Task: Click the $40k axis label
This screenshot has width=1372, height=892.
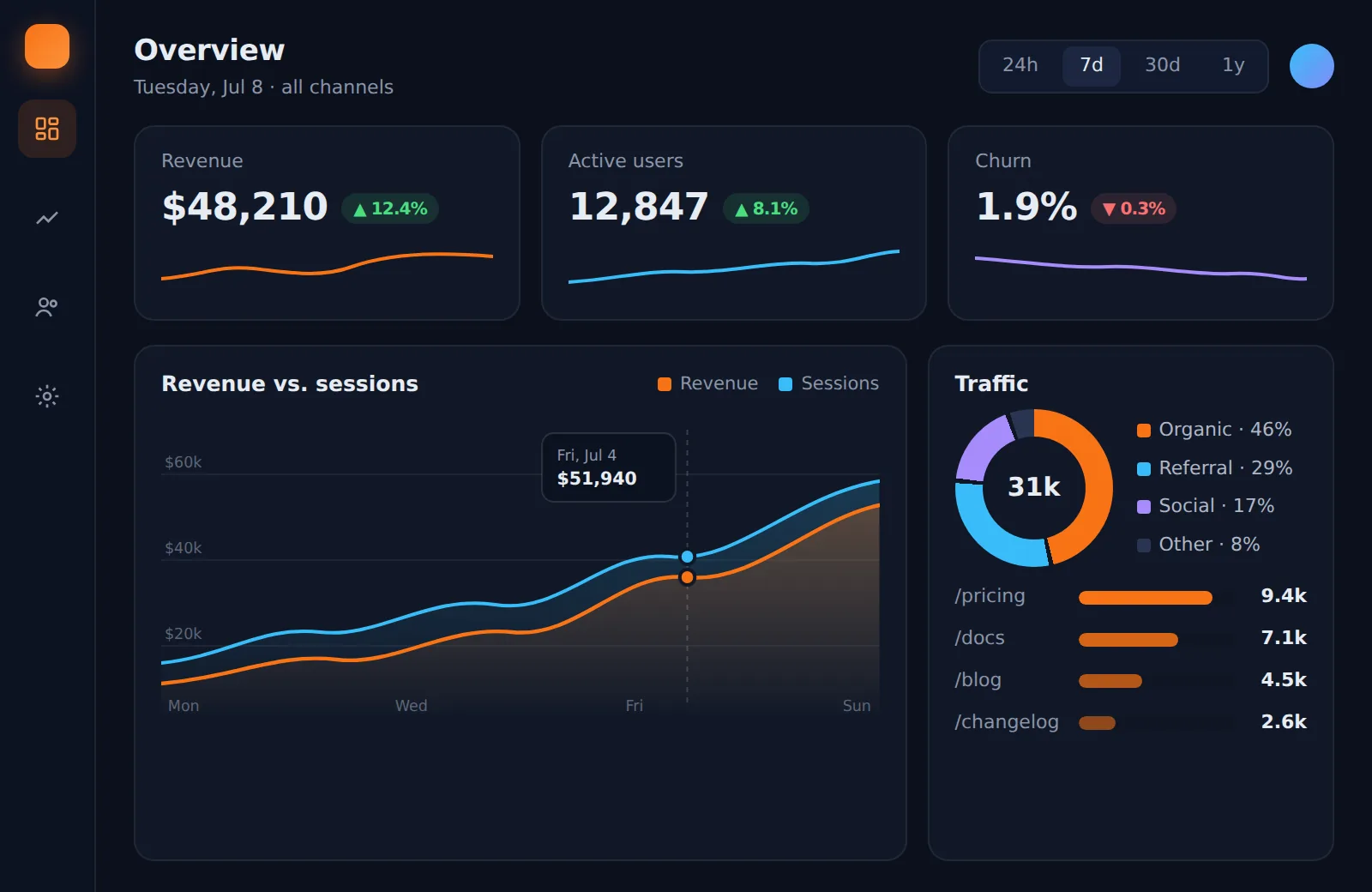Action: [x=184, y=548]
